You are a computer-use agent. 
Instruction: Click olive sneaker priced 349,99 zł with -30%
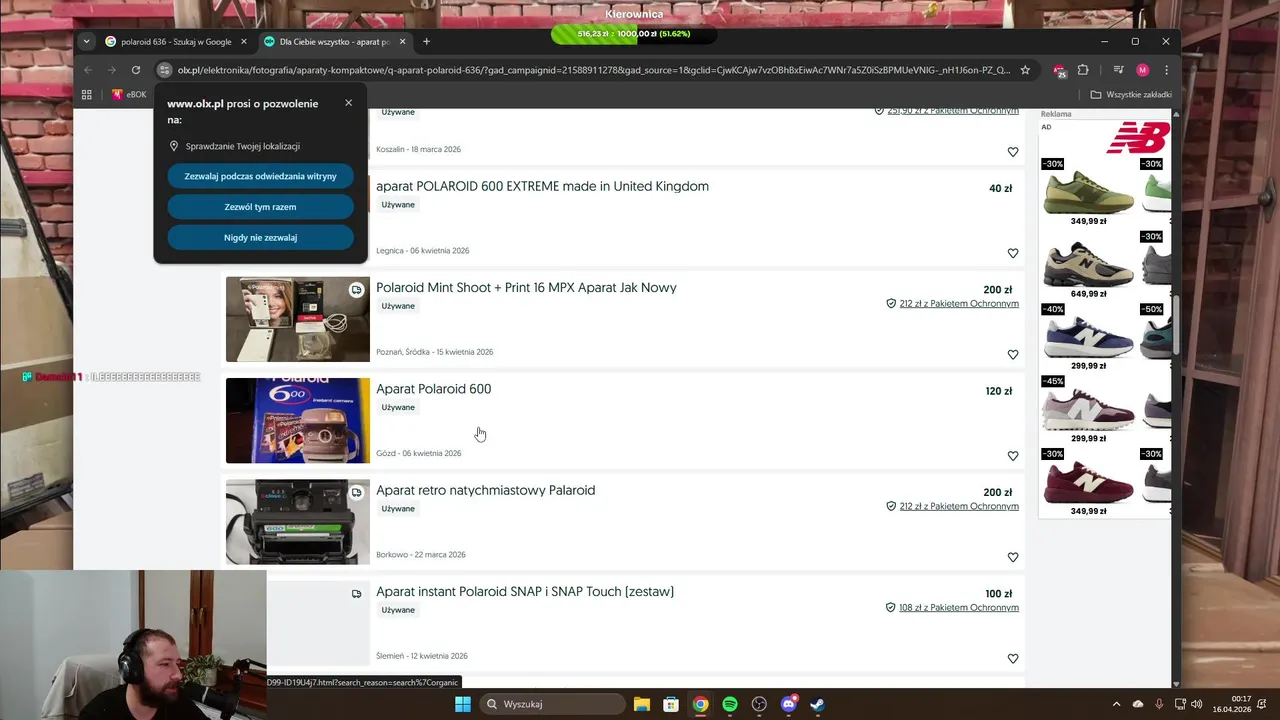pyautogui.click(x=1088, y=192)
